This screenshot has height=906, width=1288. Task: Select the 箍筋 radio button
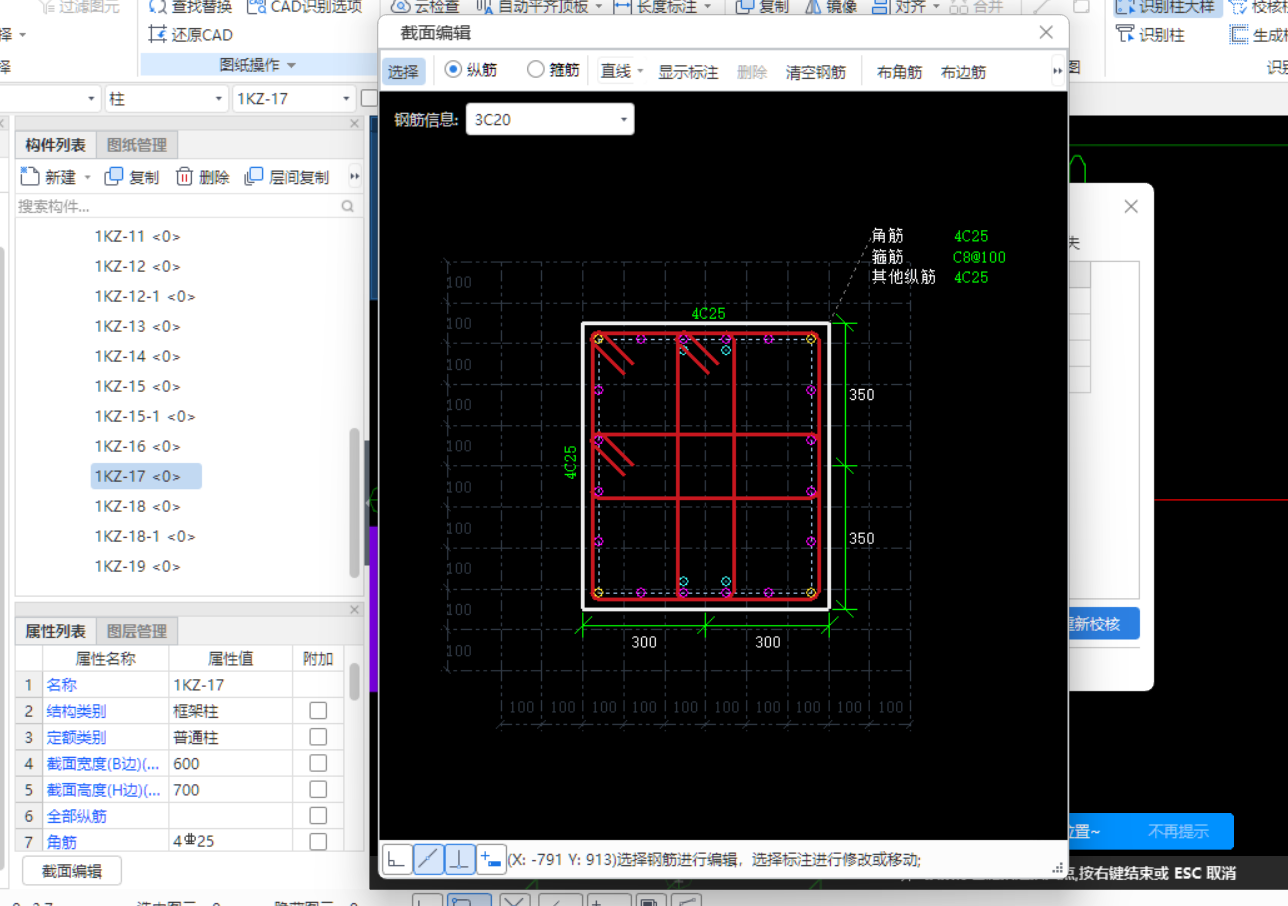tap(536, 70)
